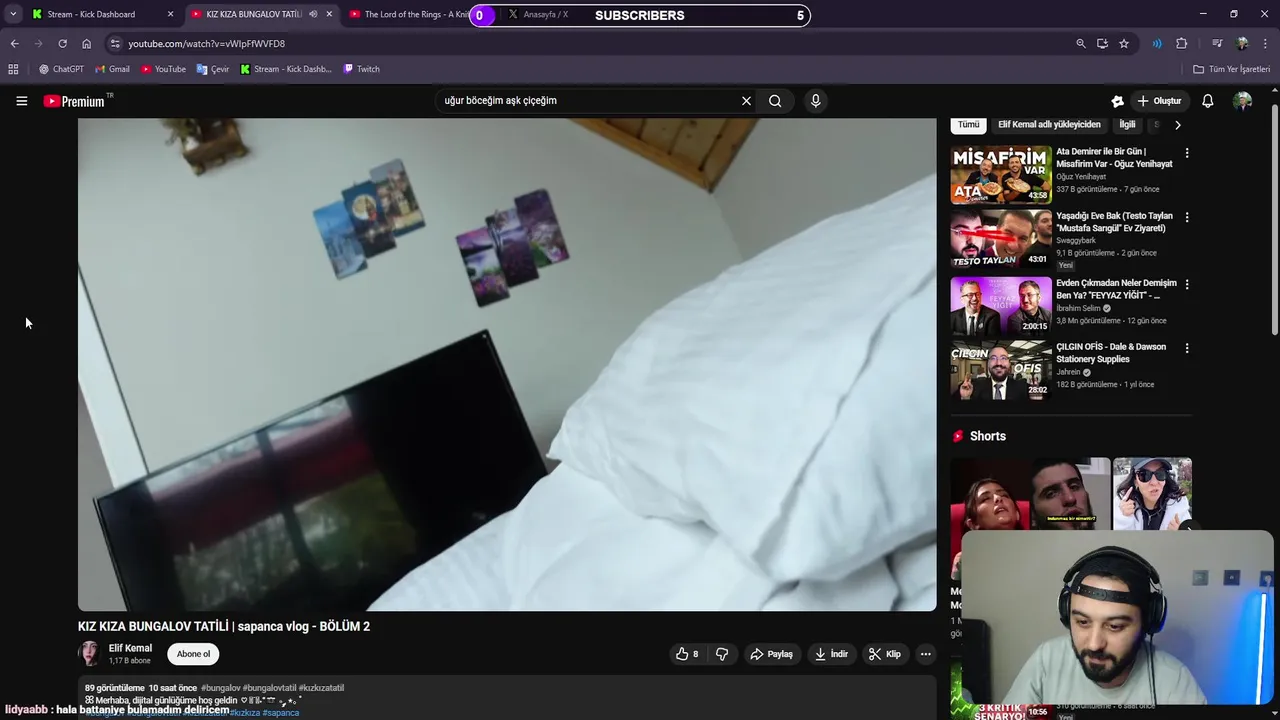
Task: Open Feyyaz Yiğit video thumbnail
Action: (1001, 305)
